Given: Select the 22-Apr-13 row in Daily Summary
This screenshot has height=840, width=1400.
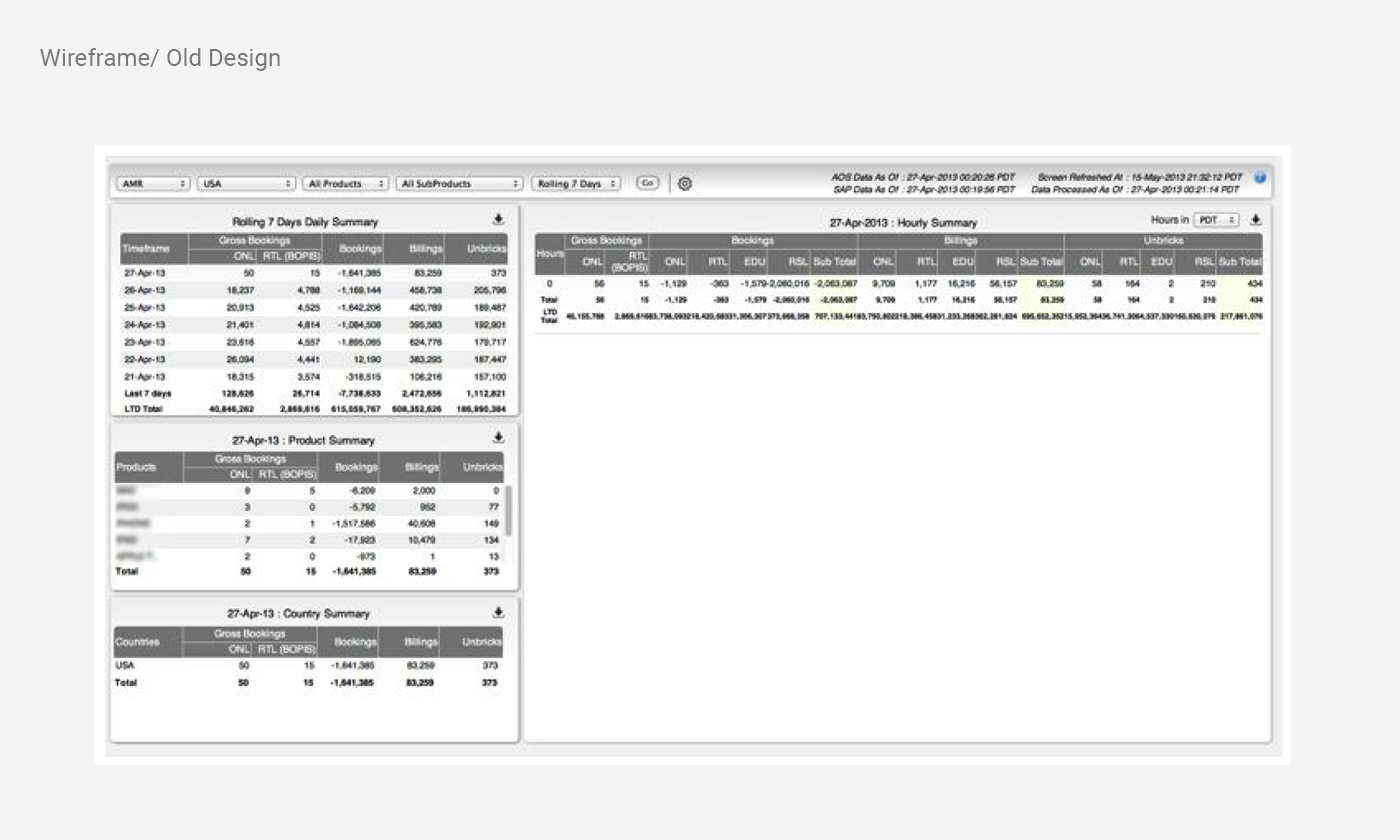Looking at the screenshot, I should pos(314,359).
